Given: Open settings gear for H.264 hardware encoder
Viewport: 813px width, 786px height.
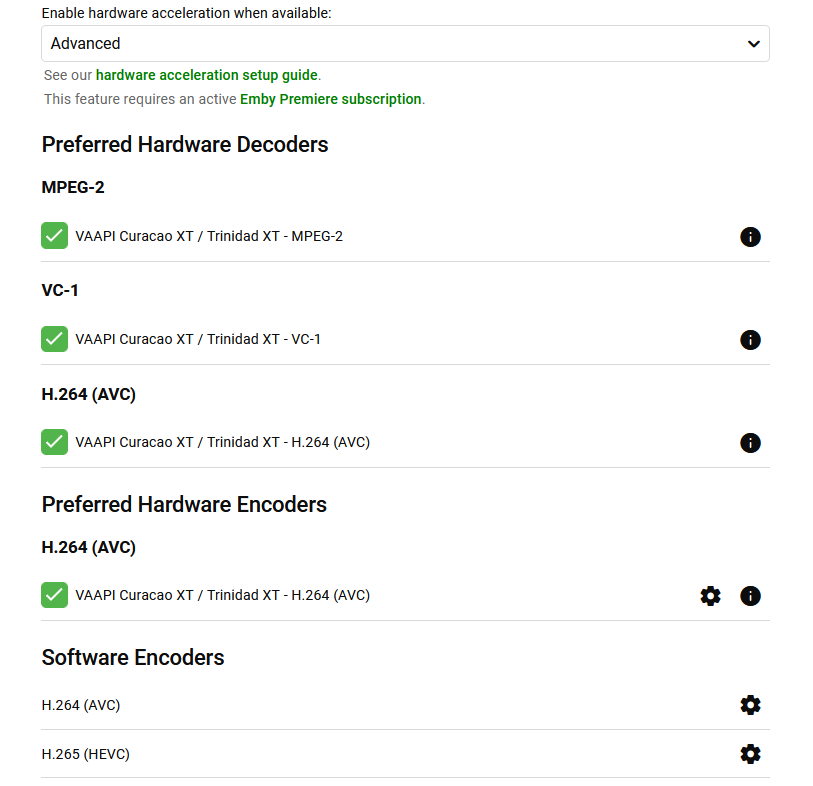Looking at the screenshot, I should coord(710,596).
